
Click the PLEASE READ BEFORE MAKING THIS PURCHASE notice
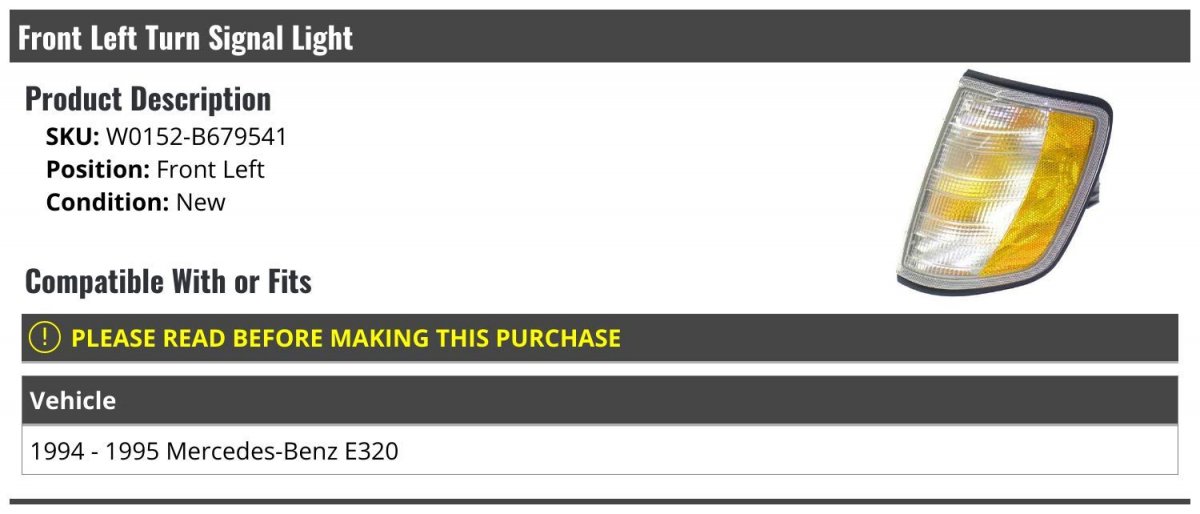pos(346,338)
